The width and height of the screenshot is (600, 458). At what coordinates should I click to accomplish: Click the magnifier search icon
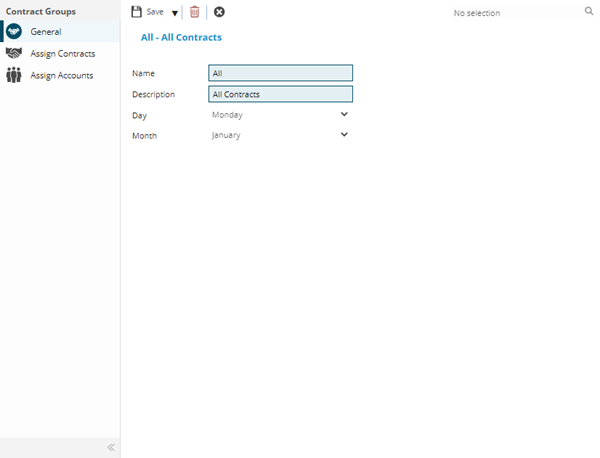tap(589, 12)
